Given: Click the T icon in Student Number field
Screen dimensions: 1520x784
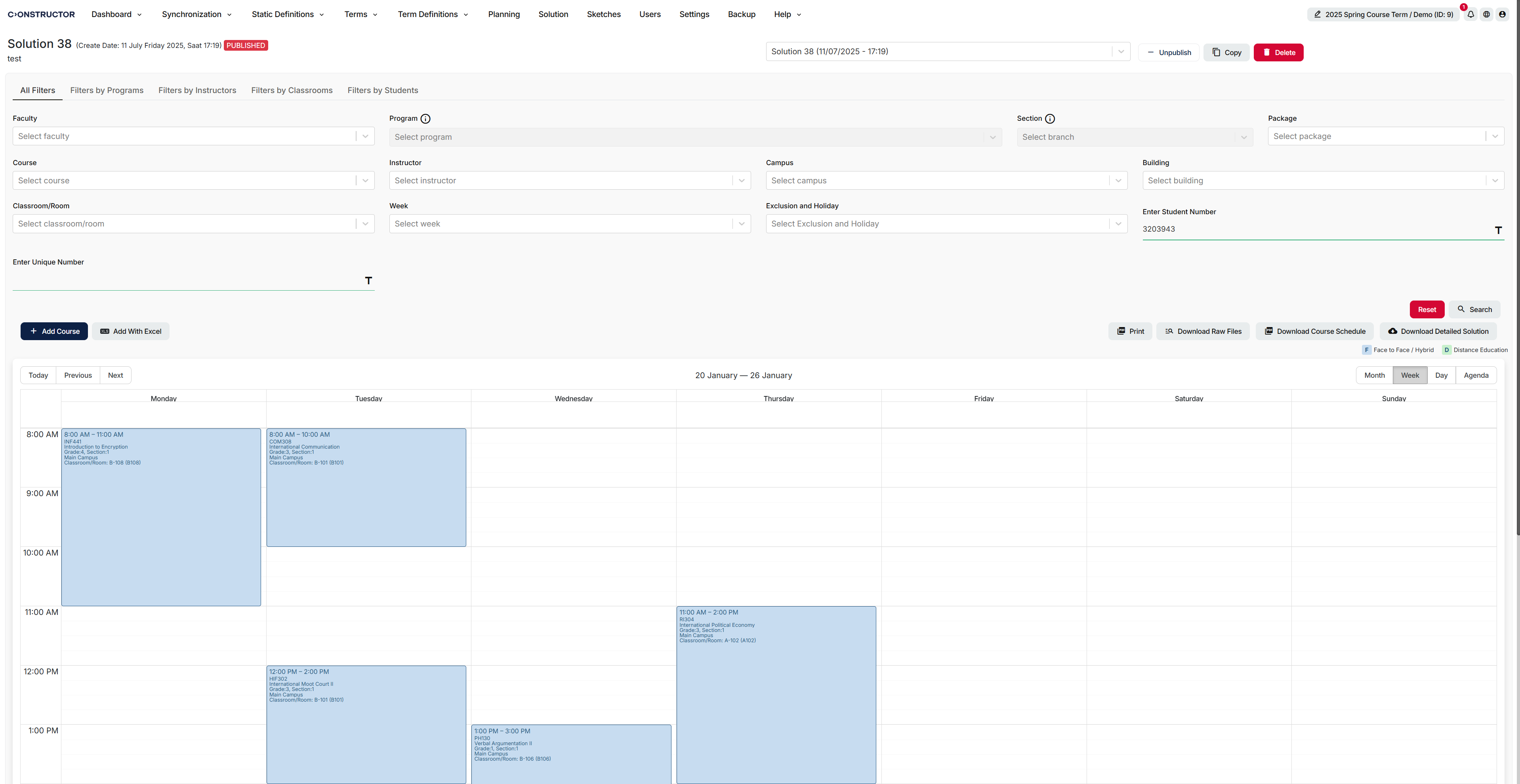Looking at the screenshot, I should (x=1498, y=230).
